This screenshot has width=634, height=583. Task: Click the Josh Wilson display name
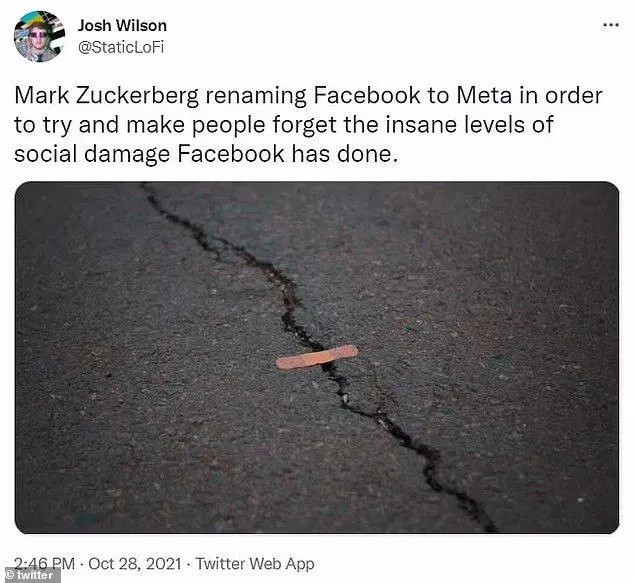tap(122, 26)
